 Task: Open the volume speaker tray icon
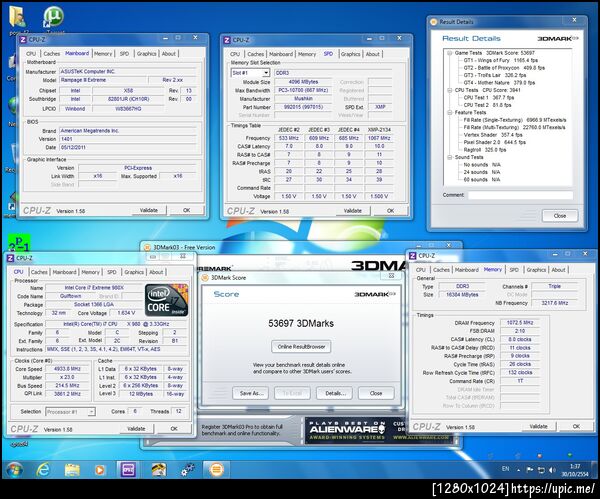point(552,470)
